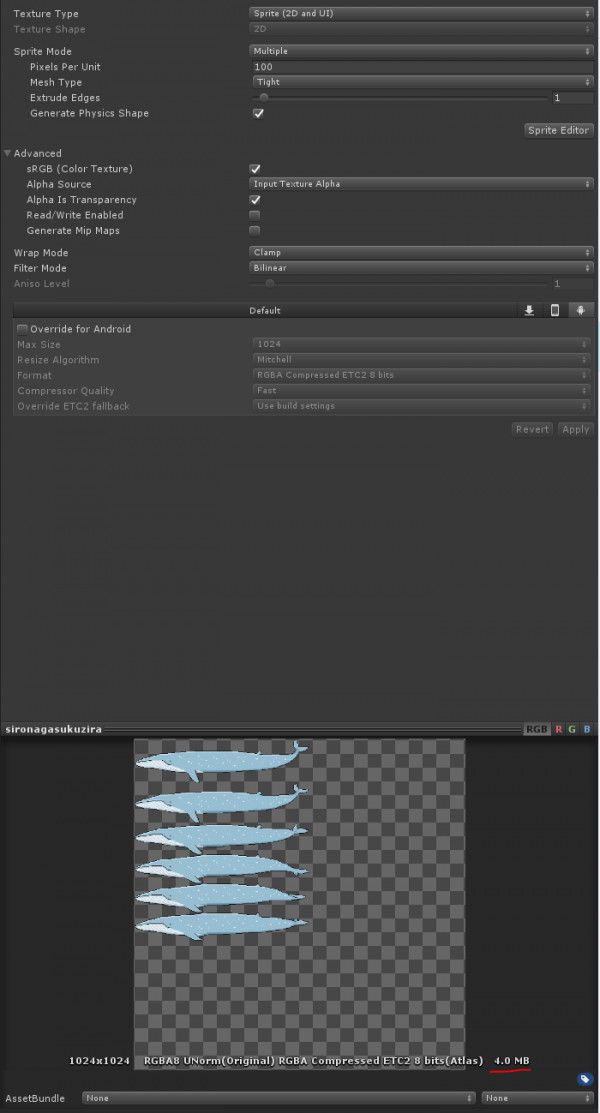
Task: Open Override ETC2 fallback dropdown
Action: [422, 406]
